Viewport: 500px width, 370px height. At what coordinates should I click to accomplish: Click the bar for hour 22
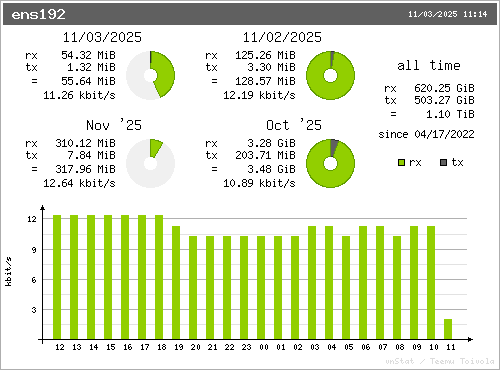coord(227,288)
